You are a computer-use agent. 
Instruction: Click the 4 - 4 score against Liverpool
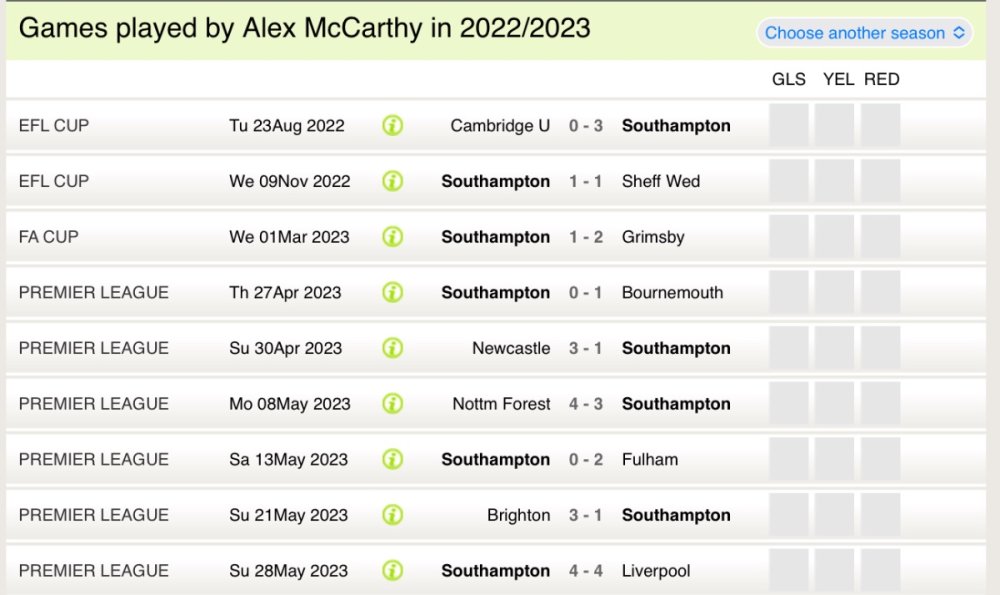coord(586,571)
